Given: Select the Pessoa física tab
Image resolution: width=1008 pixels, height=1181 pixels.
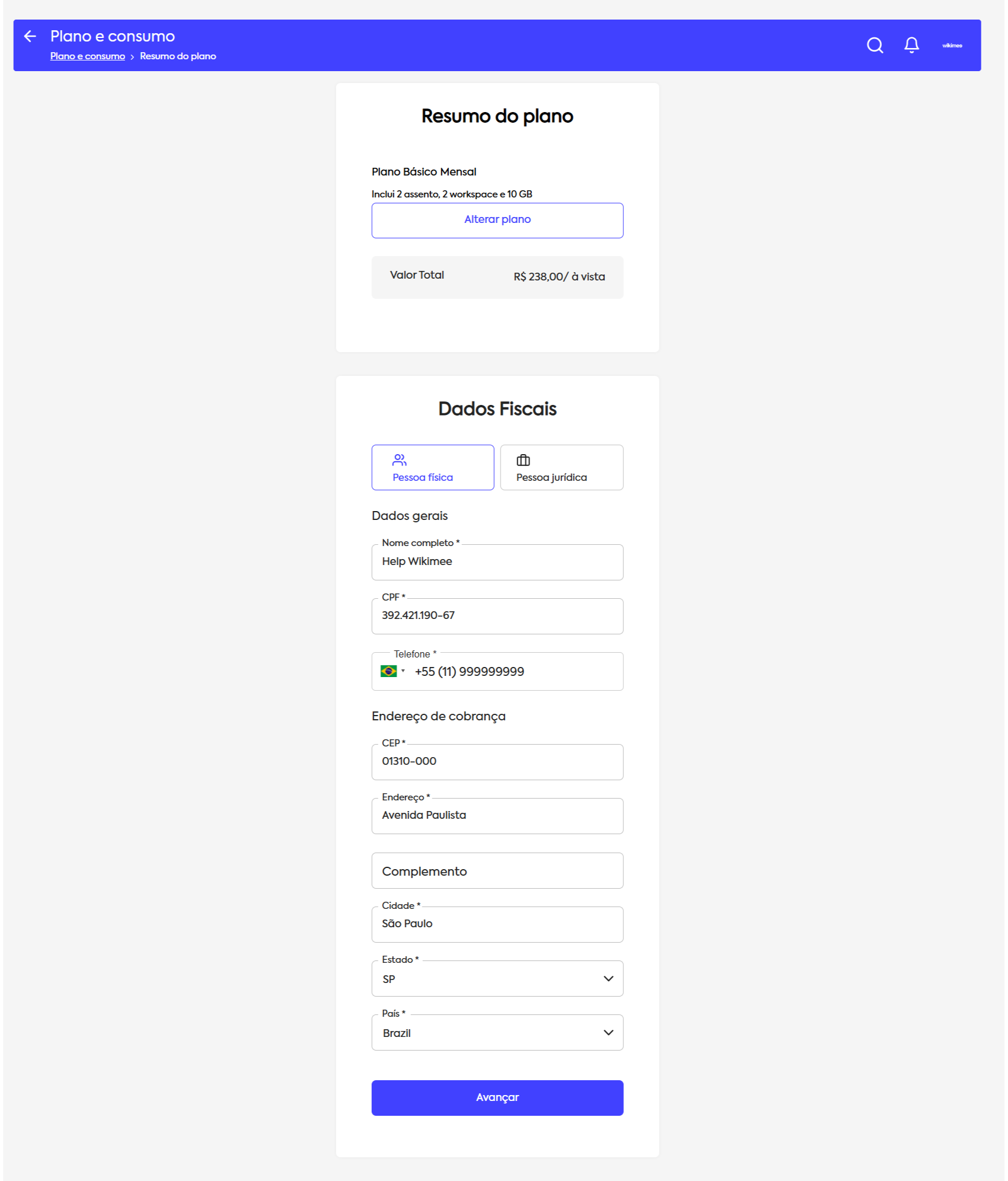Looking at the screenshot, I should click(x=432, y=468).
